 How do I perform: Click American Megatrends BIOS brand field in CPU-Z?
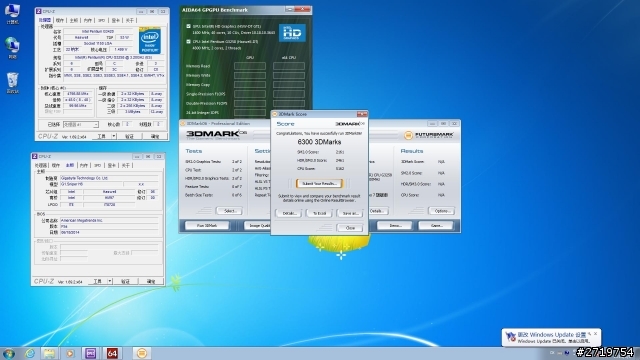[x=109, y=220]
